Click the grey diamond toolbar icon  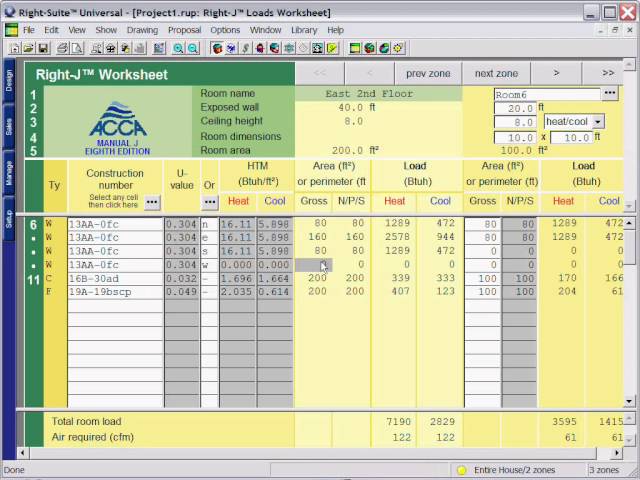tap(303, 48)
